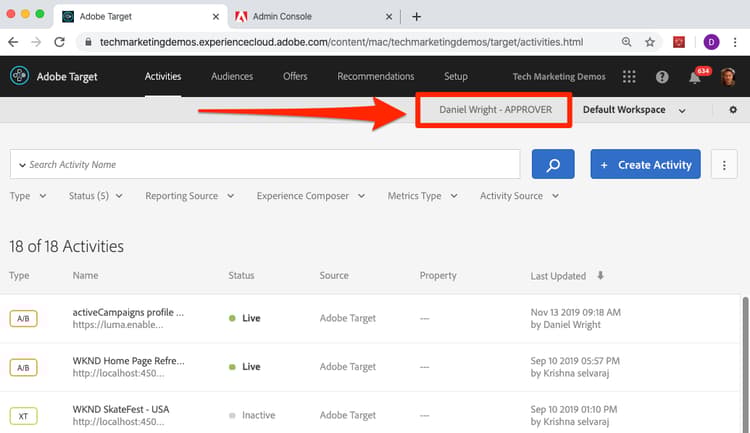Click the browser forward arrow
The image size is (750, 433).
36,42
